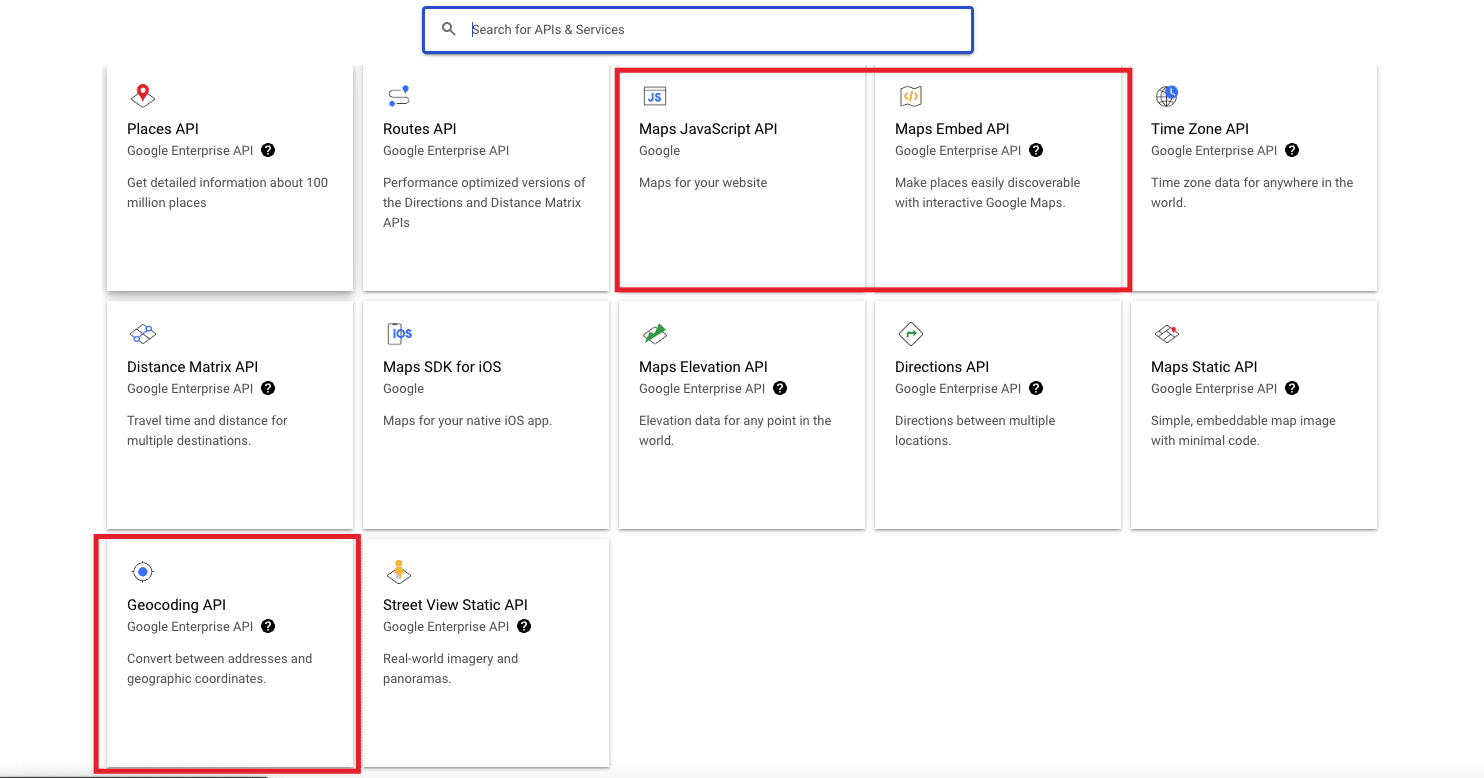Click 'Travel time and distance' description

pyautogui.click(x=207, y=430)
